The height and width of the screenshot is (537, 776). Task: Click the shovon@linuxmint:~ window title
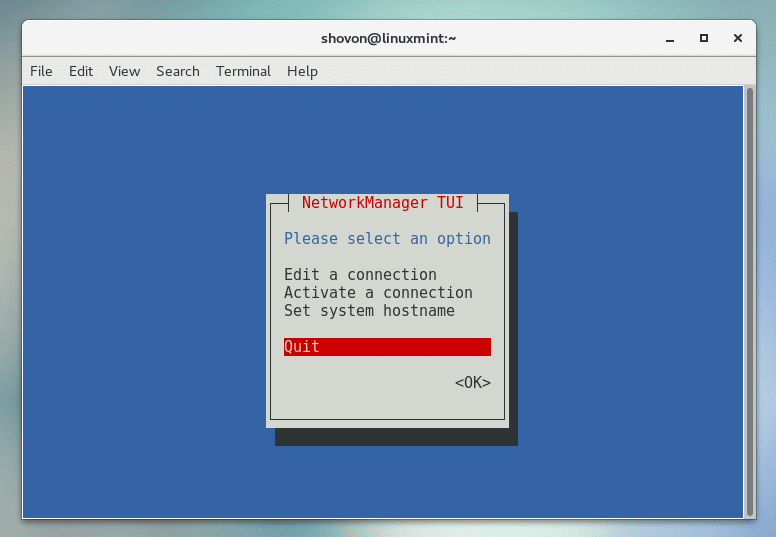388,39
